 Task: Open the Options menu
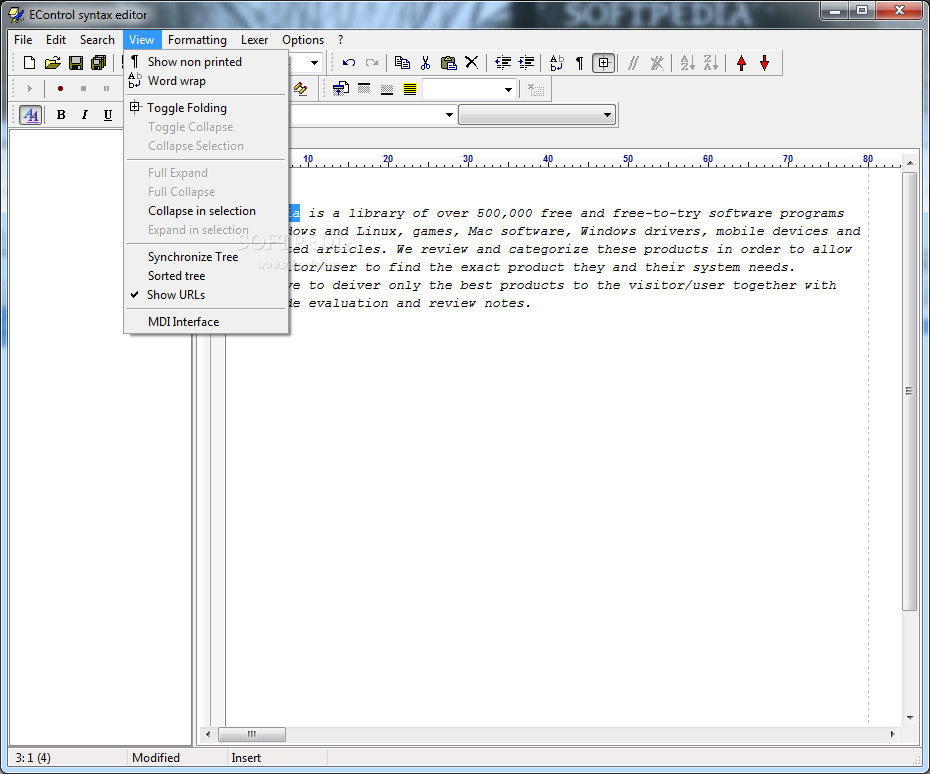(x=303, y=40)
